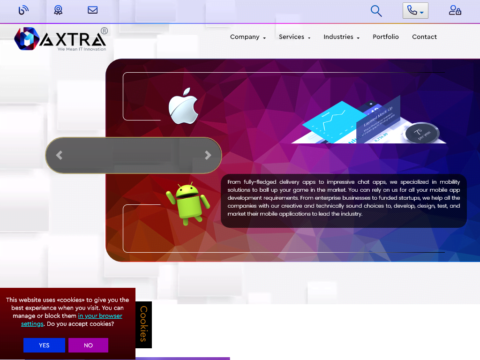
Task: Open the mail envelope icon
Action: click(93, 10)
